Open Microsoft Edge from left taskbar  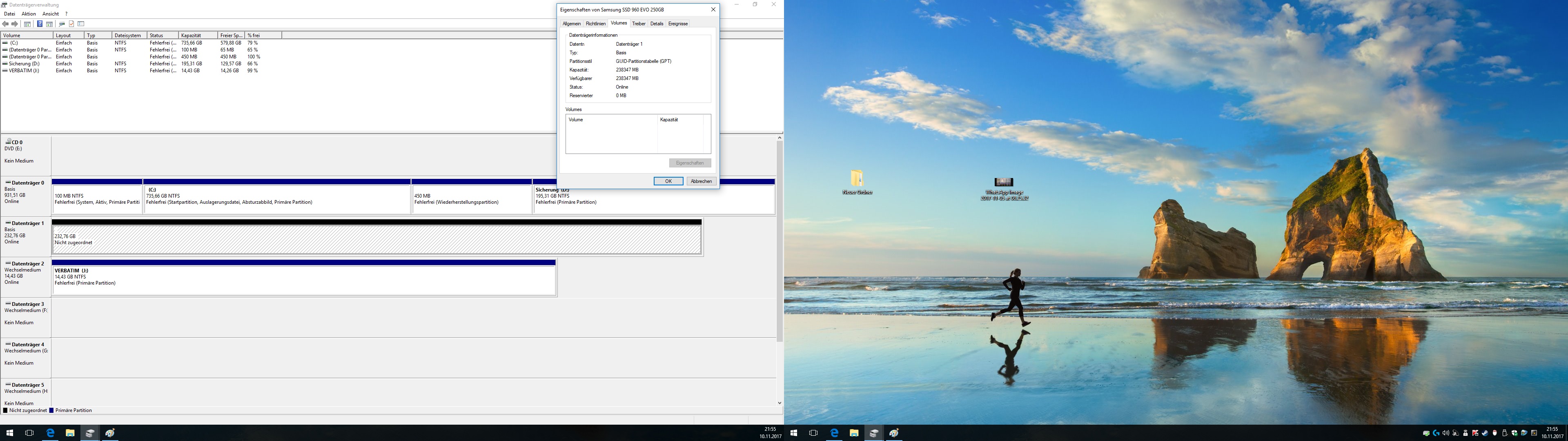point(51,433)
